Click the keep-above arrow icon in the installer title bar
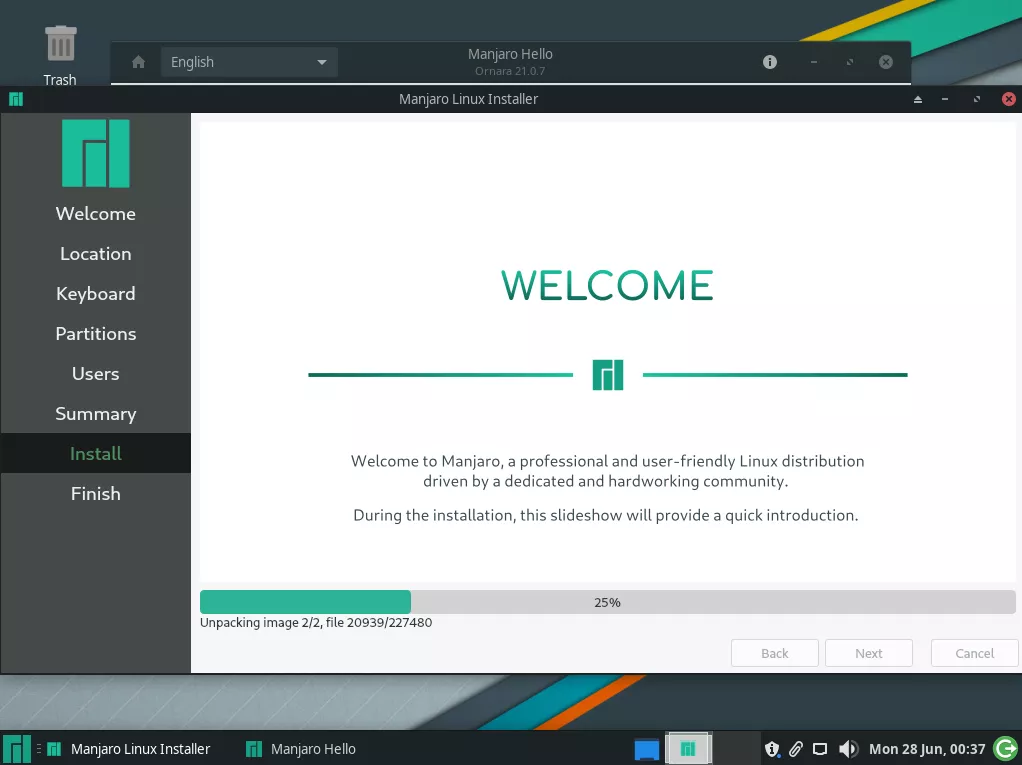Screen dimensions: 1022x765 918,99
